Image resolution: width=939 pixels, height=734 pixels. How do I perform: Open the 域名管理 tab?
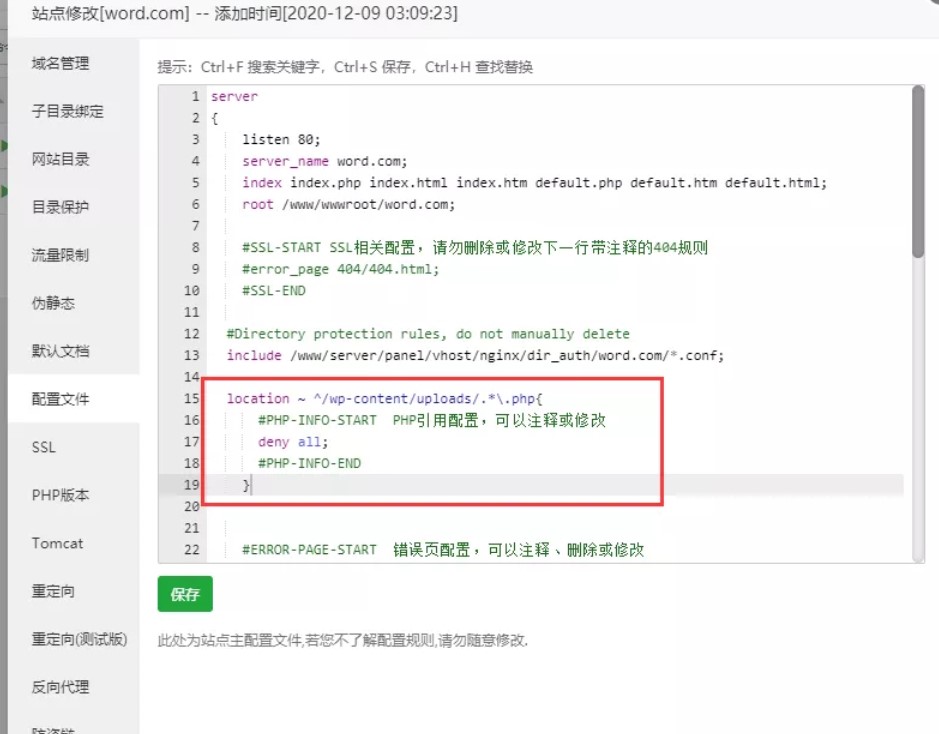pos(60,64)
